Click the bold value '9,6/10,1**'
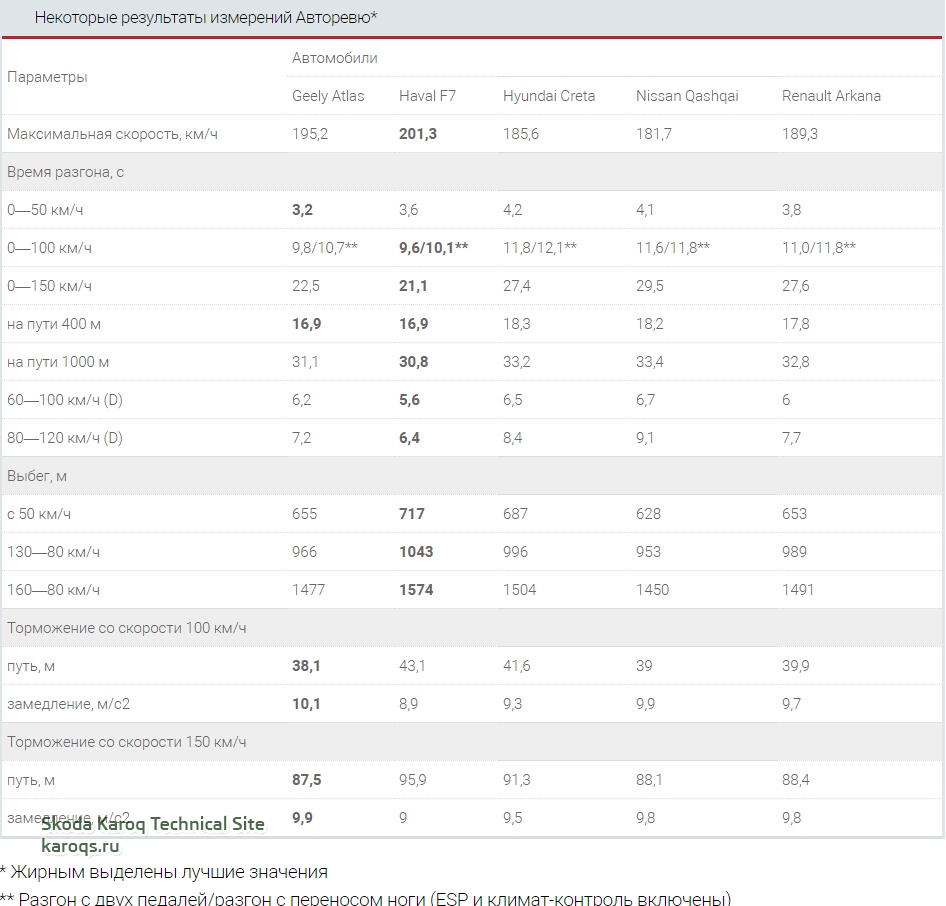 tap(433, 248)
